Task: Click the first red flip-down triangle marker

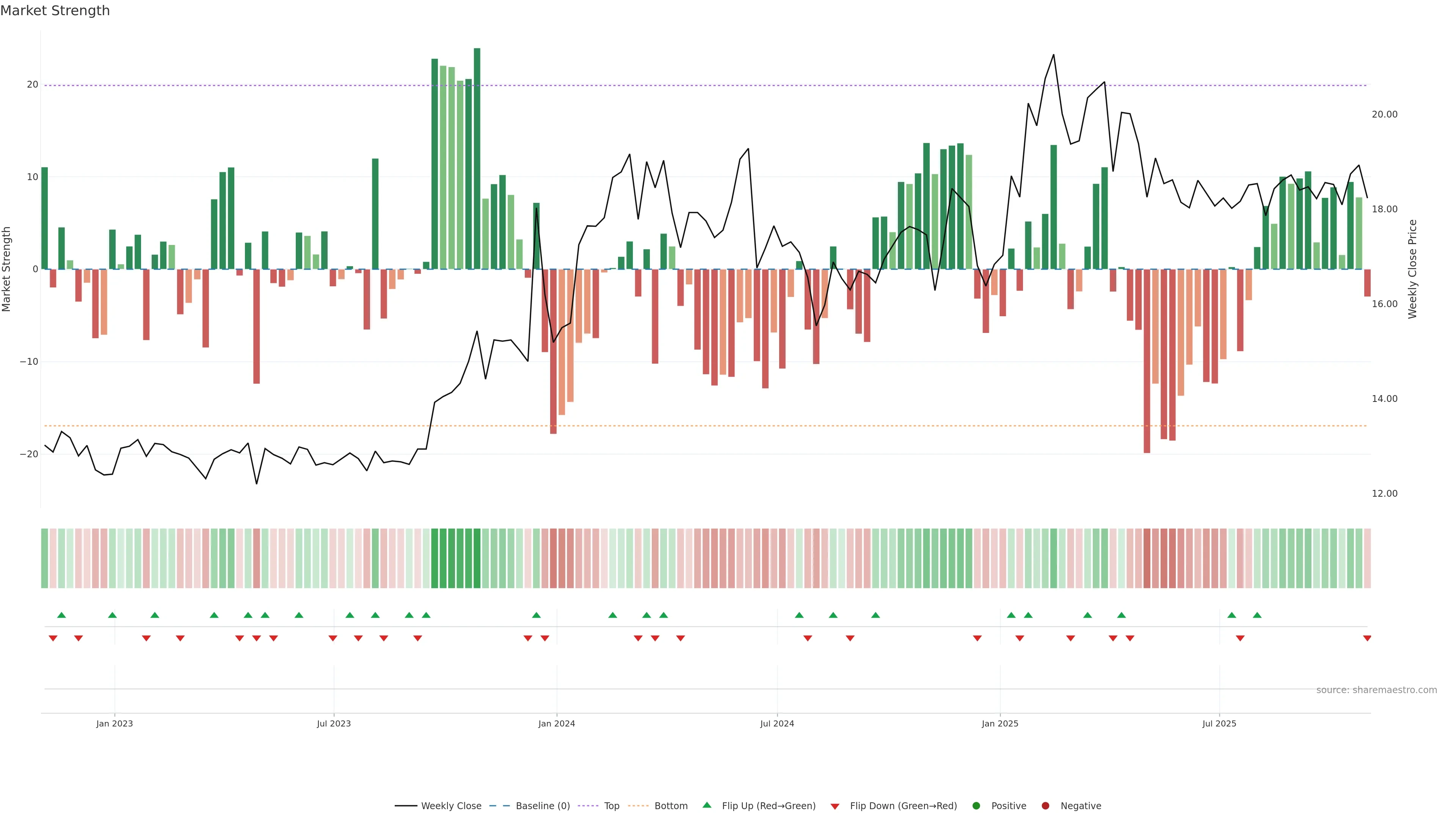Action: pos(53,638)
